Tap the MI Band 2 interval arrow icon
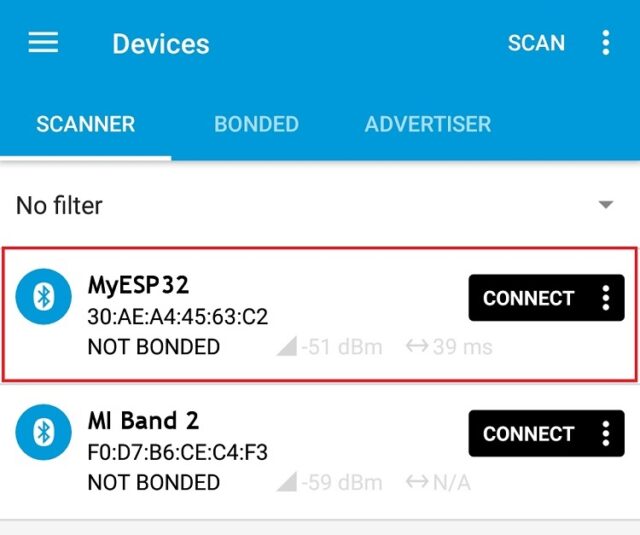 [x=417, y=482]
